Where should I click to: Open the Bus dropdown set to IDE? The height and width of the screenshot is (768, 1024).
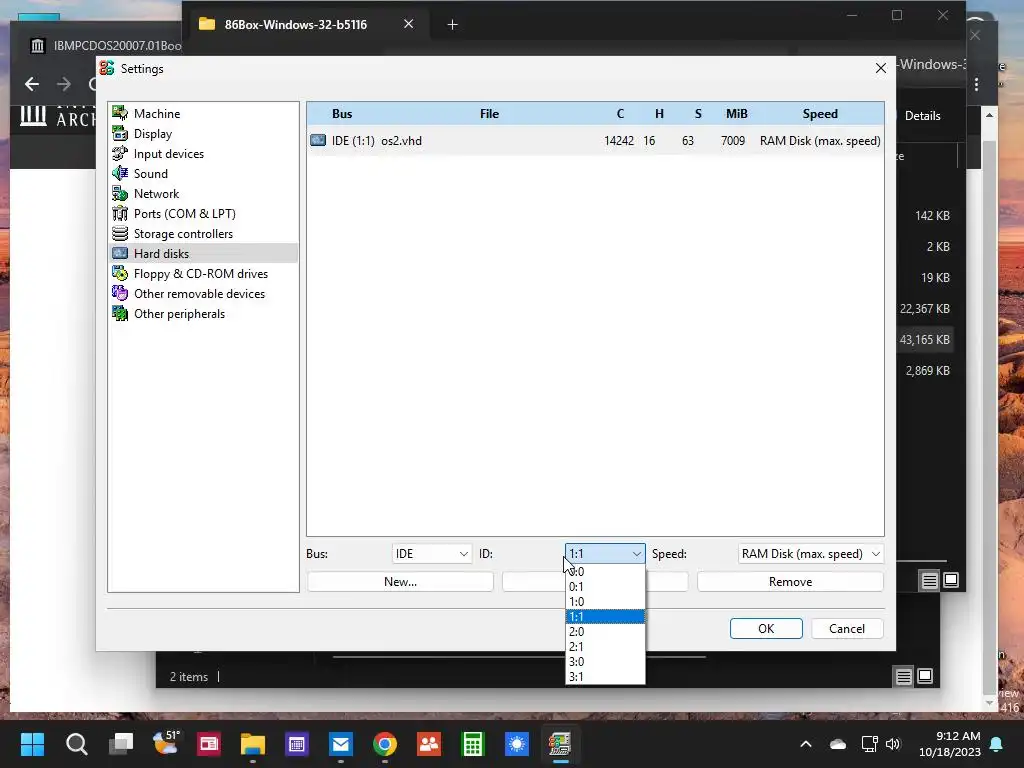click(432, 554)
